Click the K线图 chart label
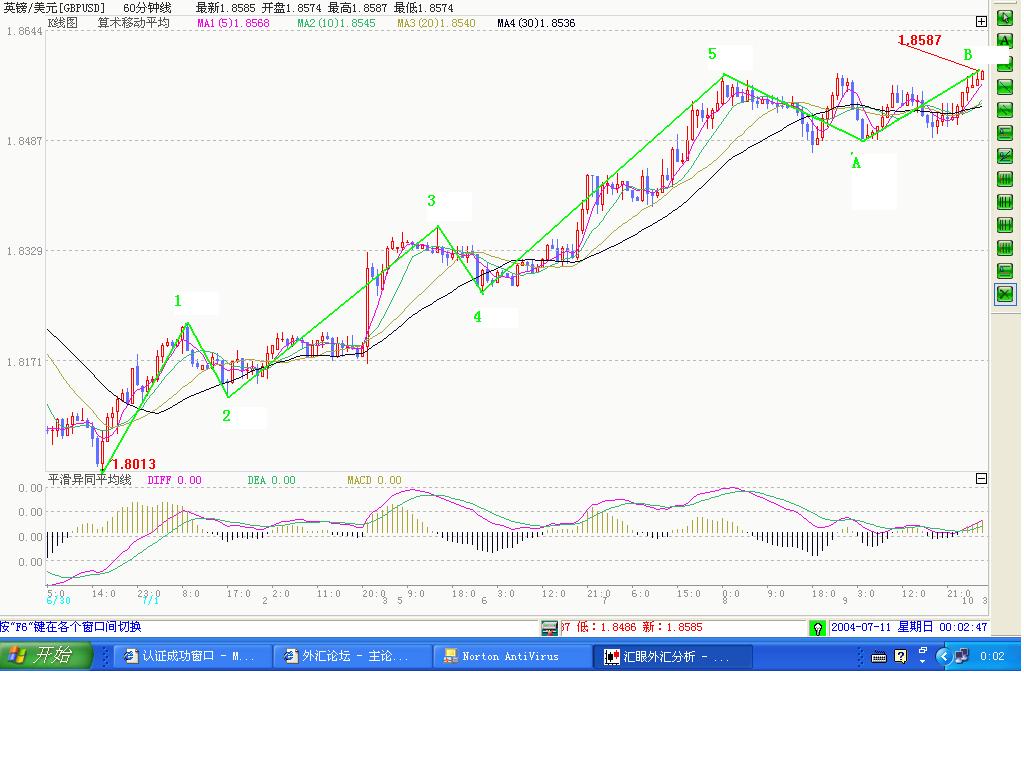Viewport: 1024px width, 768px height. 63,23
